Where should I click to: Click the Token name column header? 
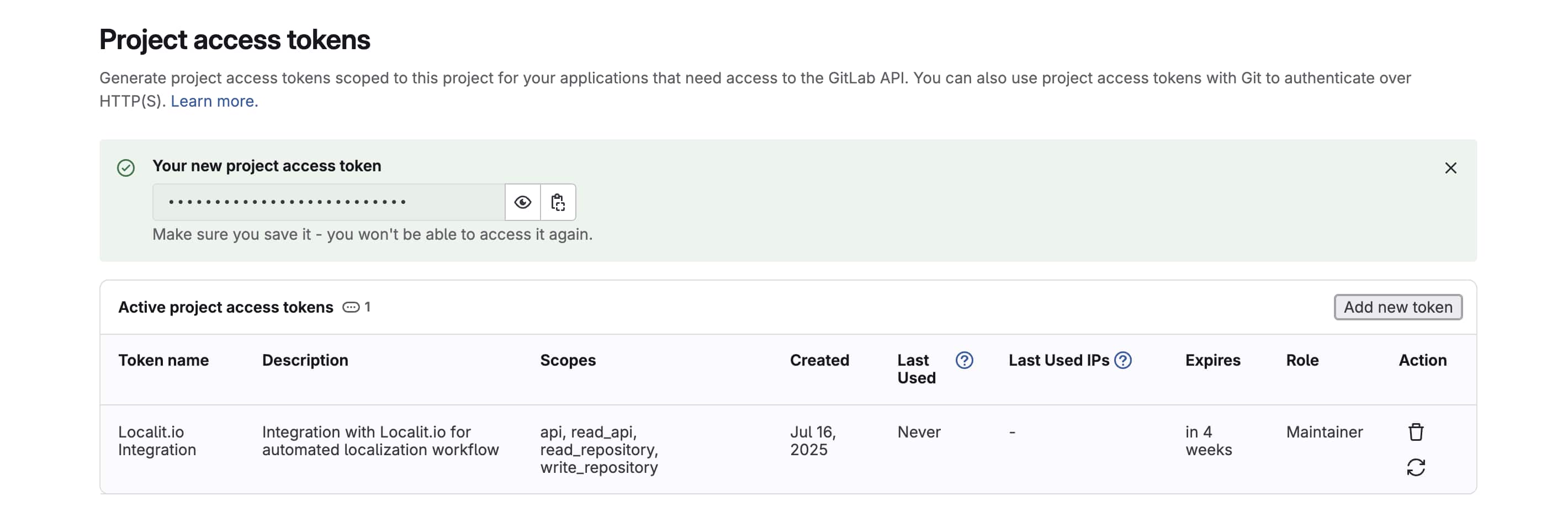coord(163,361)
